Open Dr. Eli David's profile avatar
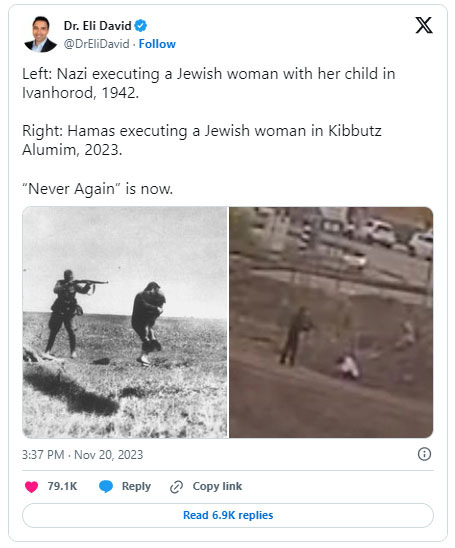 (40, 34)
